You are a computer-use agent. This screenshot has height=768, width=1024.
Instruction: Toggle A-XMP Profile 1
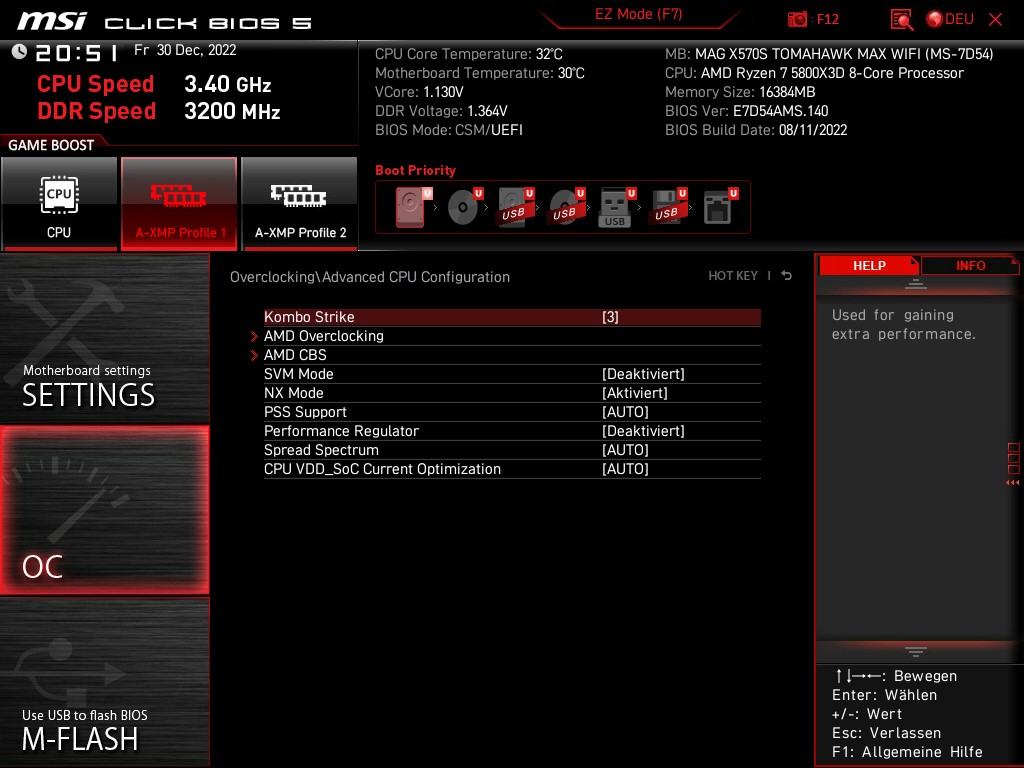coord(179,203)
